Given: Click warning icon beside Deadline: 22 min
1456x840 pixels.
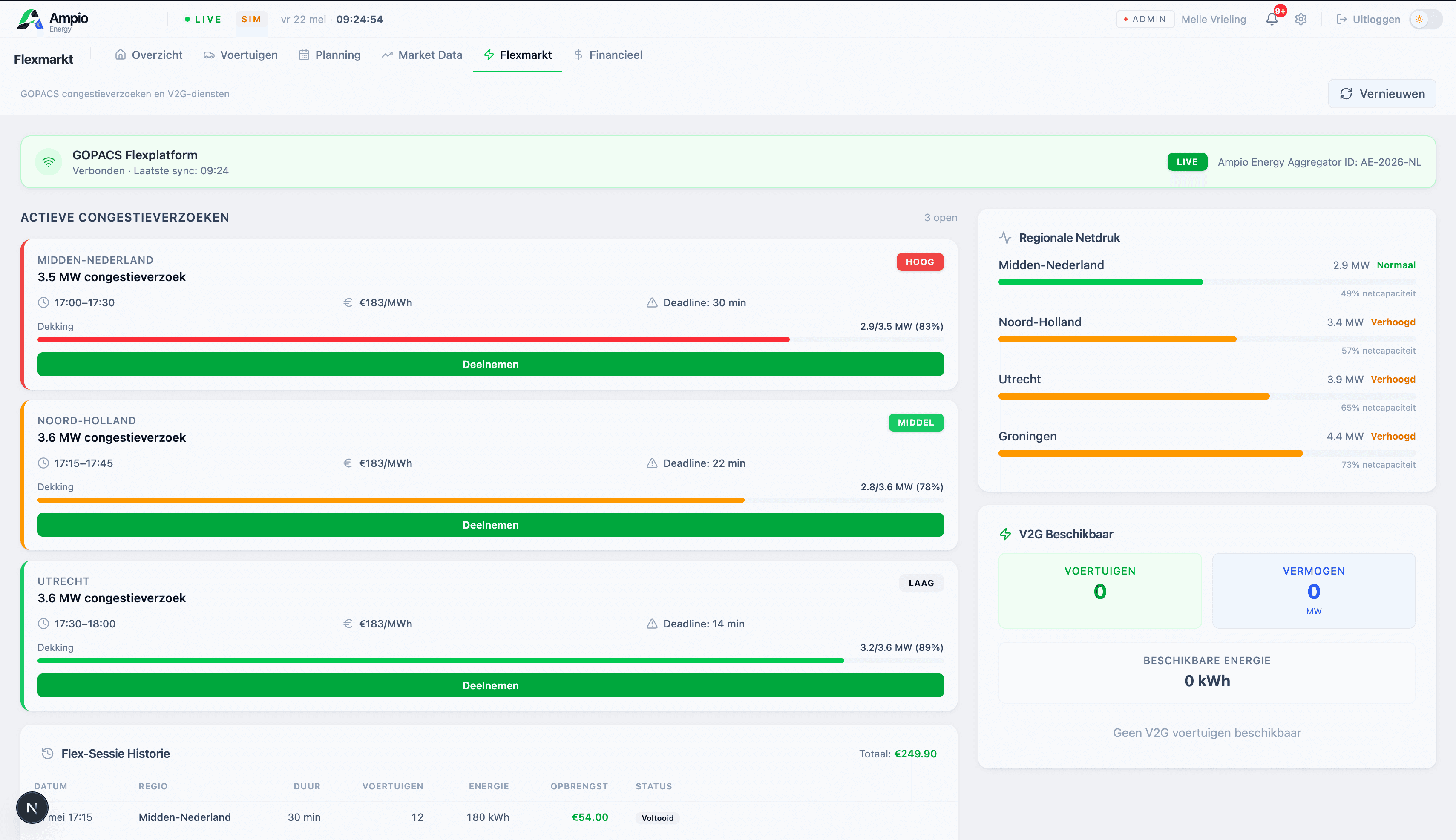Looking at the screenshot, I should [x=652, y=463].
